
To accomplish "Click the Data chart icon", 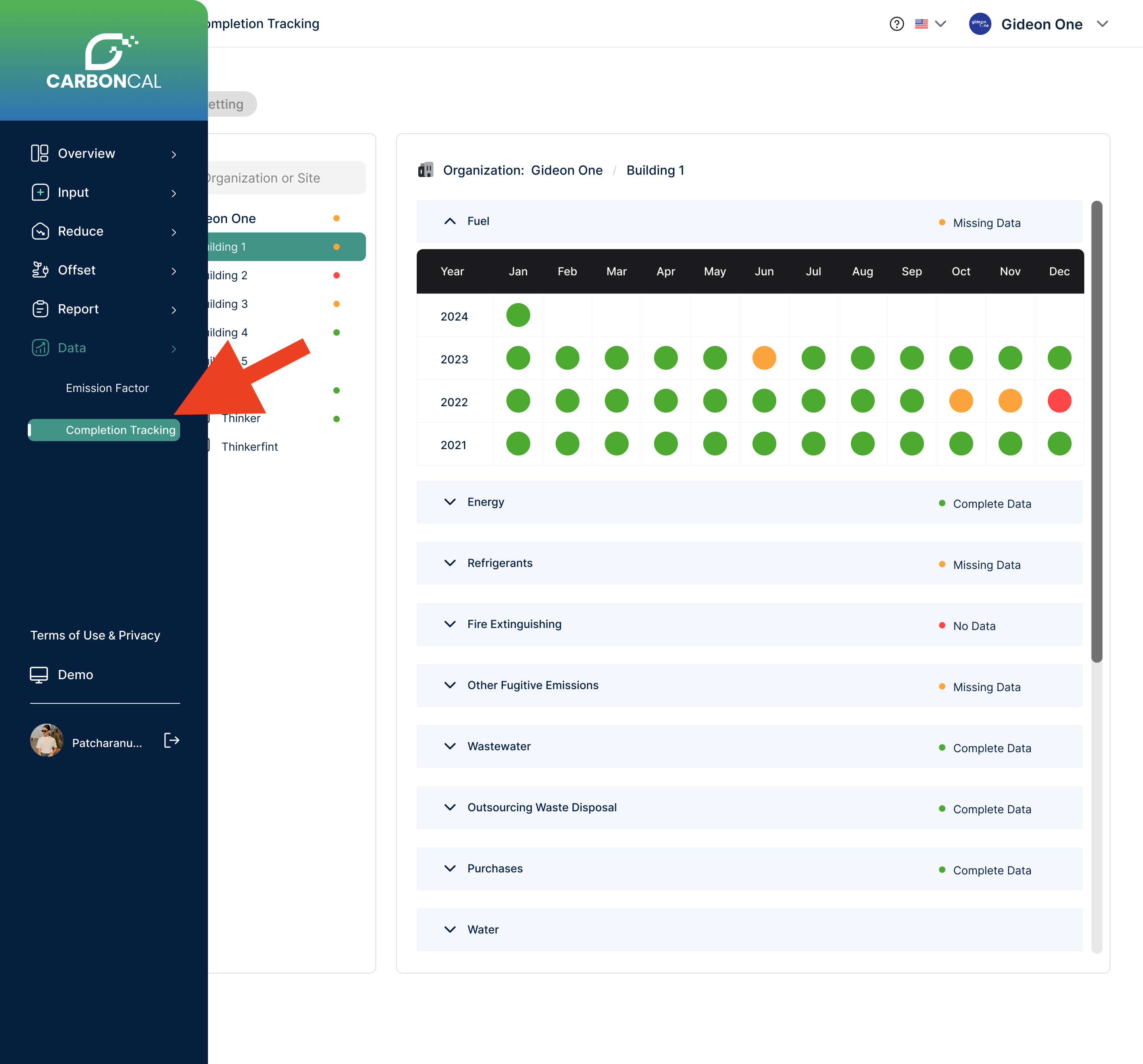I will (40, 348).
